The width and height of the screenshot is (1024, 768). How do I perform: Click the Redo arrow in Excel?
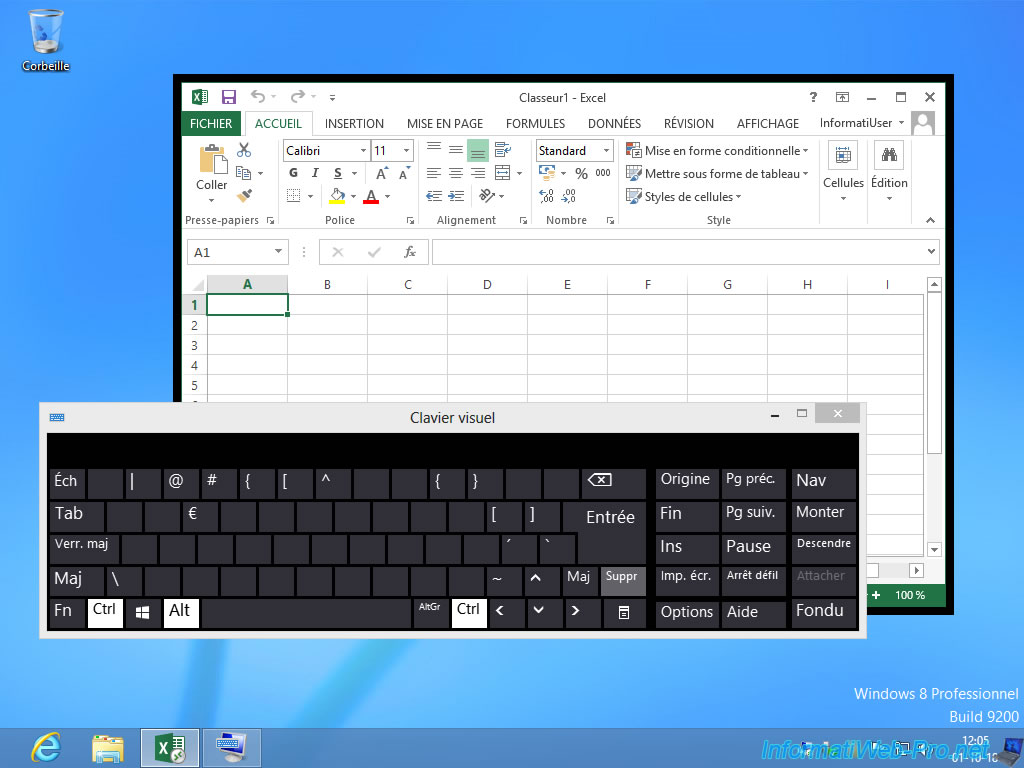pos(298,97)
